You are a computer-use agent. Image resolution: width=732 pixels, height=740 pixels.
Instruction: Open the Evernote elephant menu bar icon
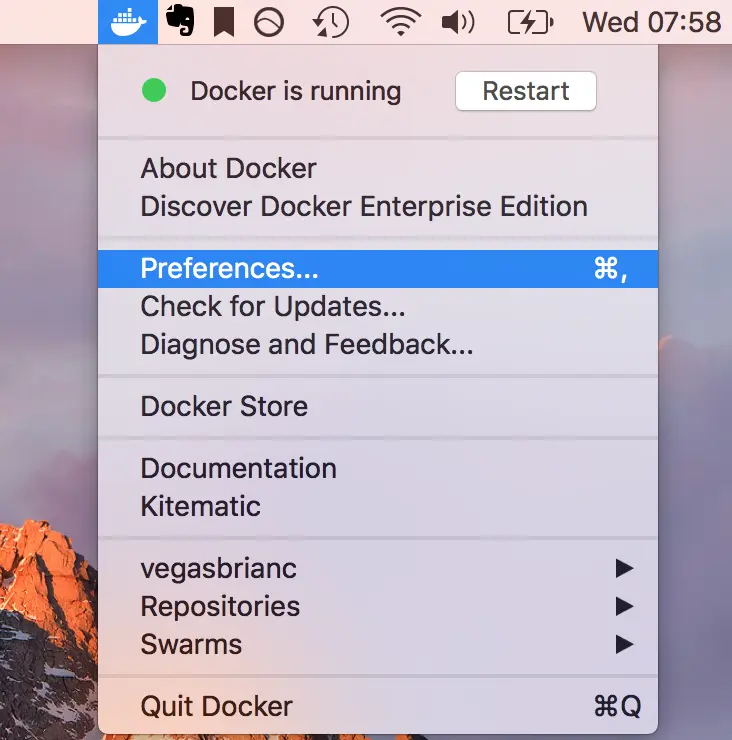tap(180, 20)
